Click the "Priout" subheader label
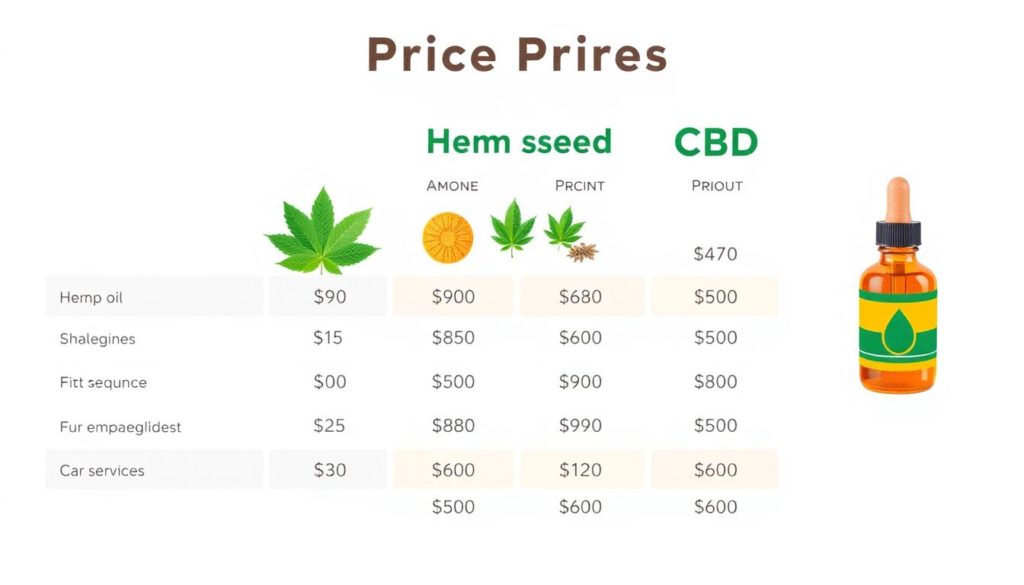This screenshot has width=1024, height=585. (x=716, y=186)
